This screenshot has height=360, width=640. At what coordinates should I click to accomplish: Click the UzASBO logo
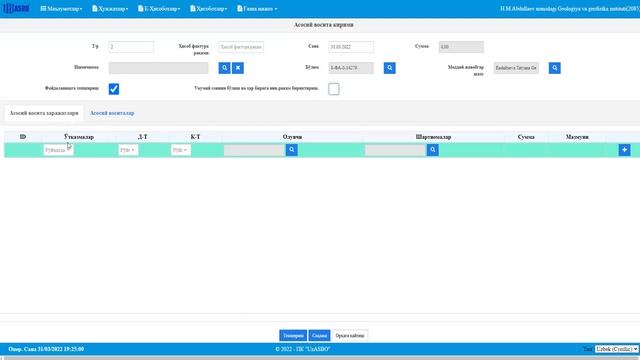point(16,8)
